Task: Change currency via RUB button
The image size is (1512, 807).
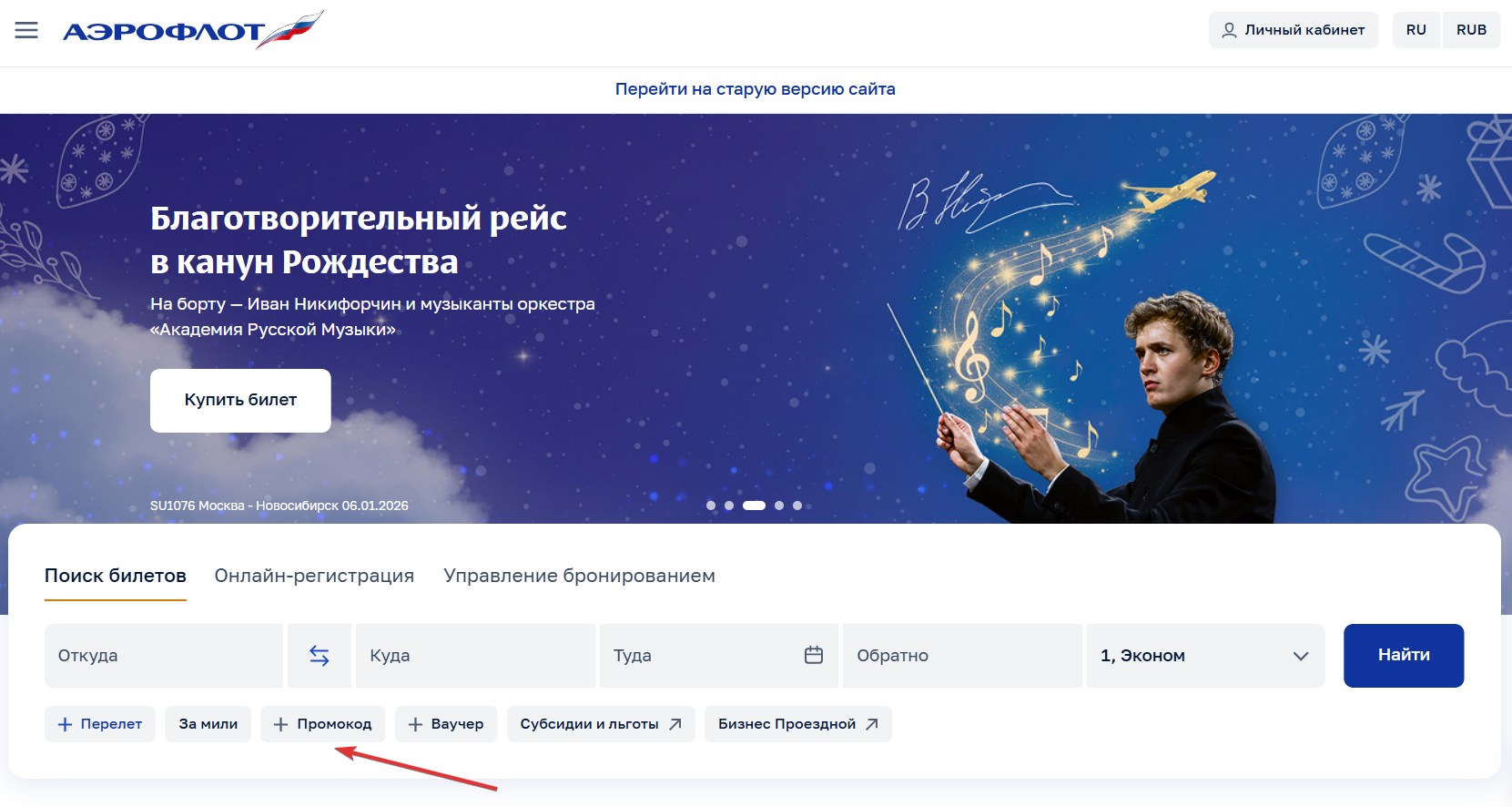Action: [1471, 30]
